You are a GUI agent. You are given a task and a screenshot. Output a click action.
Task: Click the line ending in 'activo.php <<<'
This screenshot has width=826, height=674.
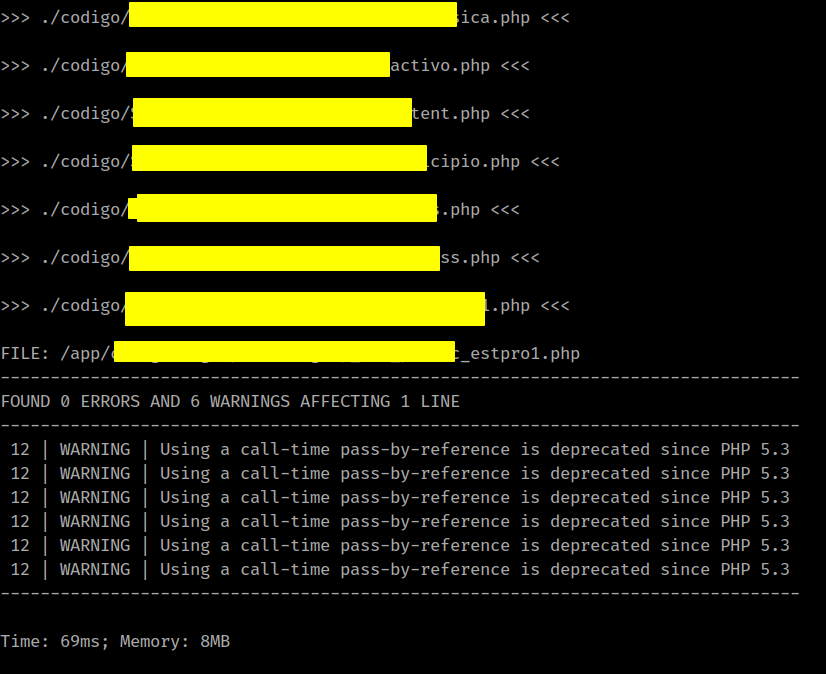(265, 65)
